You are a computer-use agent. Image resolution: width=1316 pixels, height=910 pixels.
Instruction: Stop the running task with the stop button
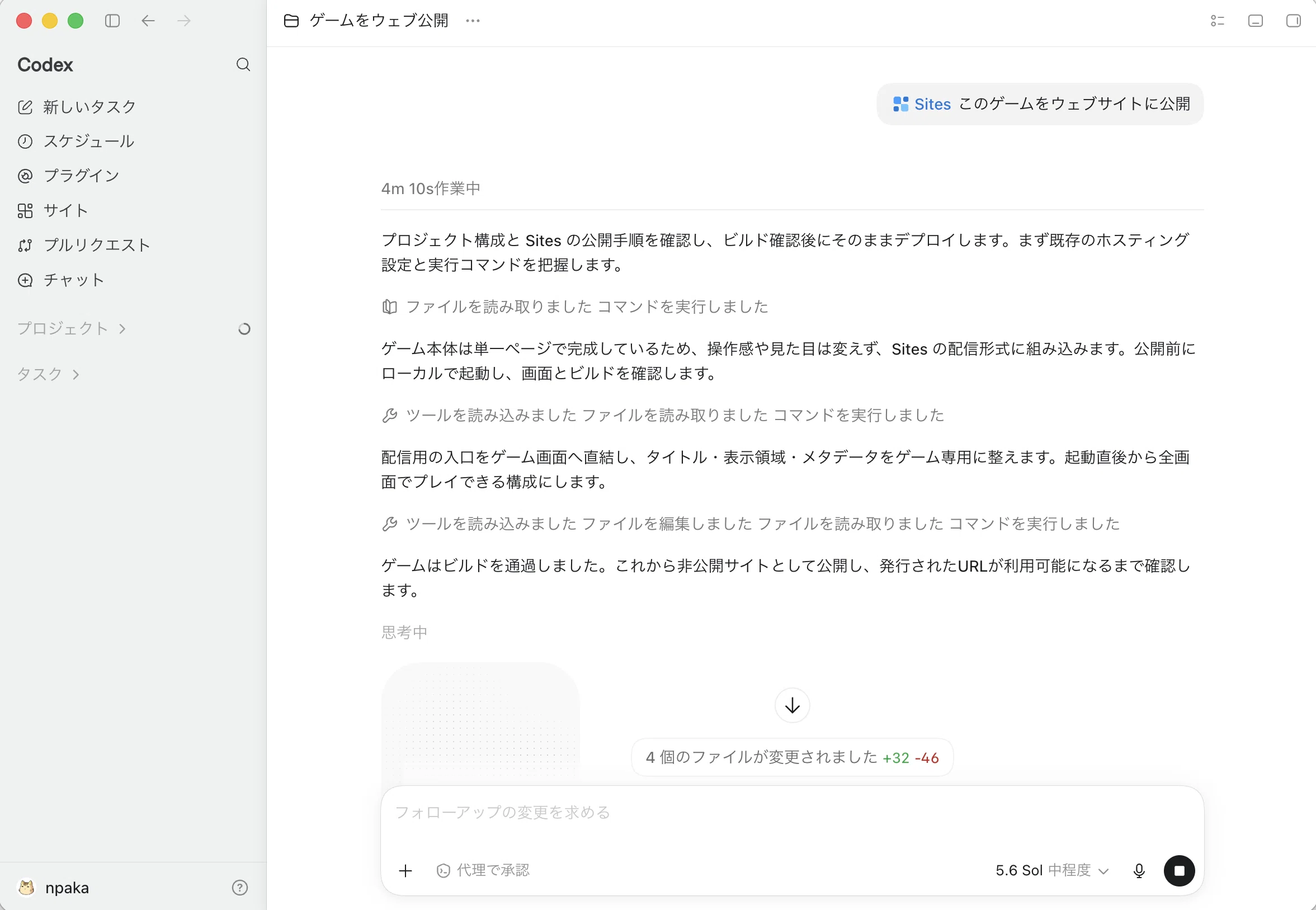pos(1178,871)
